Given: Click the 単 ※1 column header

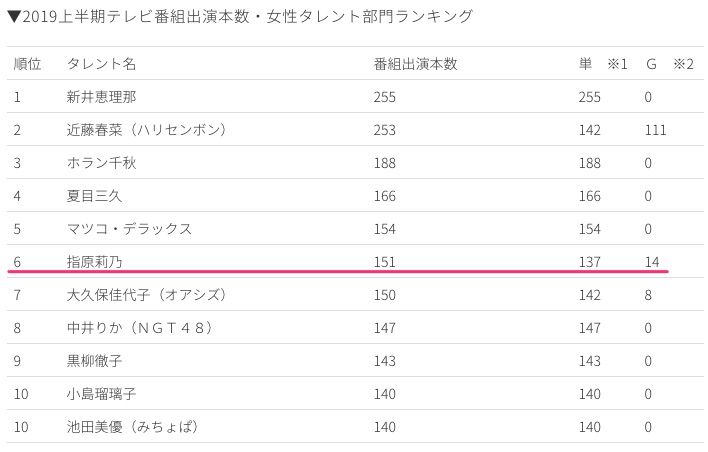Looking at the screenshot, I should 602,64.
